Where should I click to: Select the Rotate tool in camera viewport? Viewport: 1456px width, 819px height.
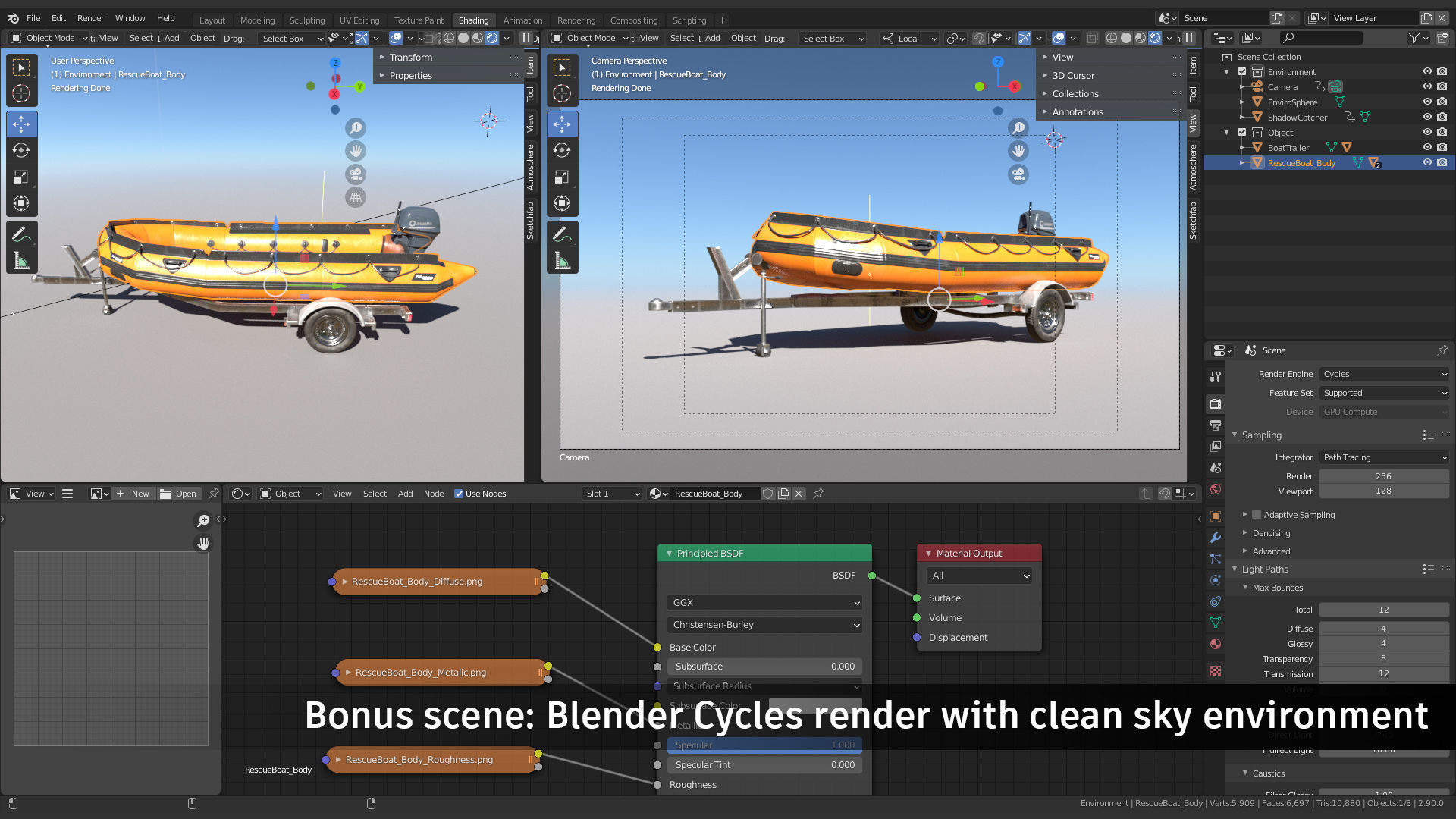pos(562,150)
